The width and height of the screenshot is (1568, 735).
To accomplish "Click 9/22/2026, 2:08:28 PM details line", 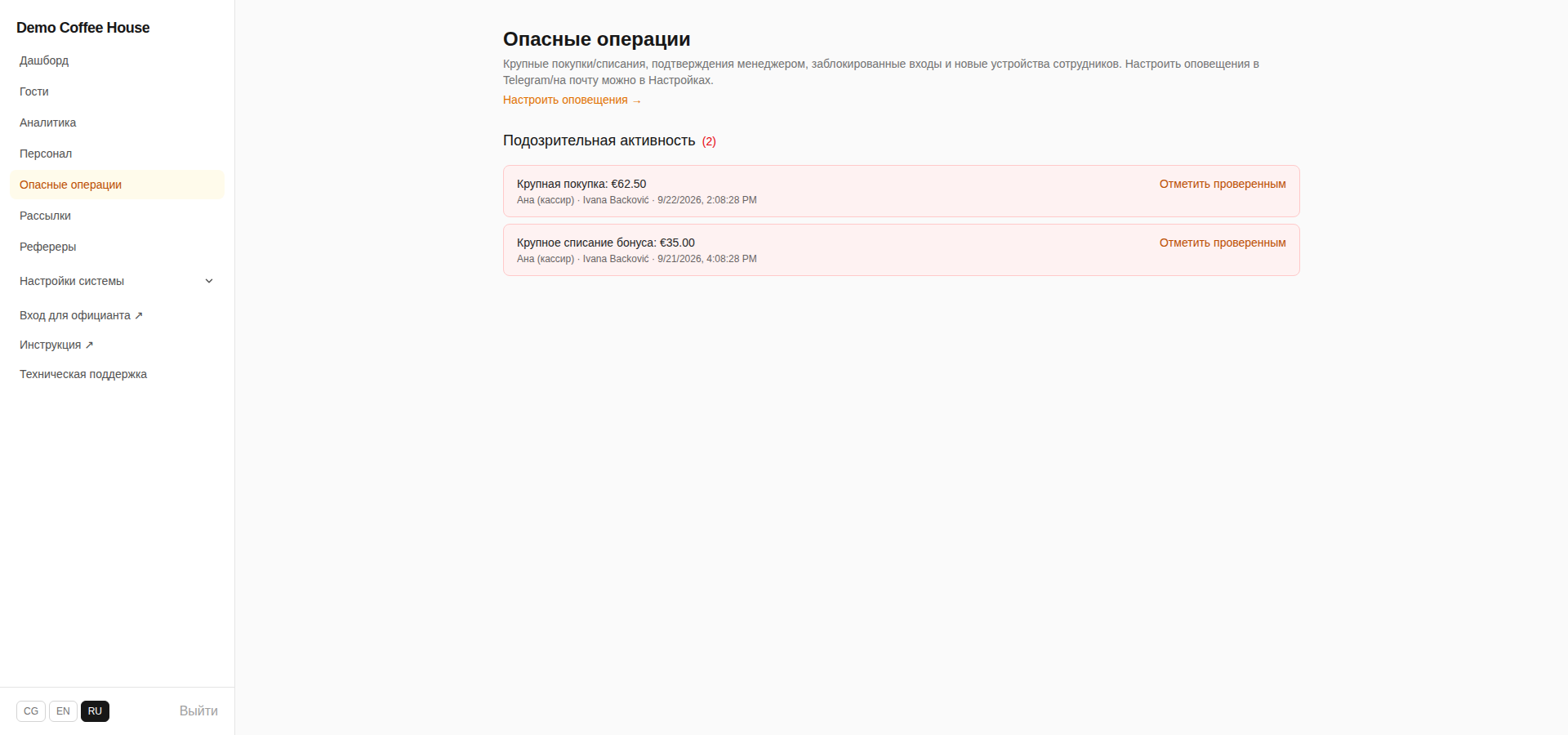I will [637, 200].
